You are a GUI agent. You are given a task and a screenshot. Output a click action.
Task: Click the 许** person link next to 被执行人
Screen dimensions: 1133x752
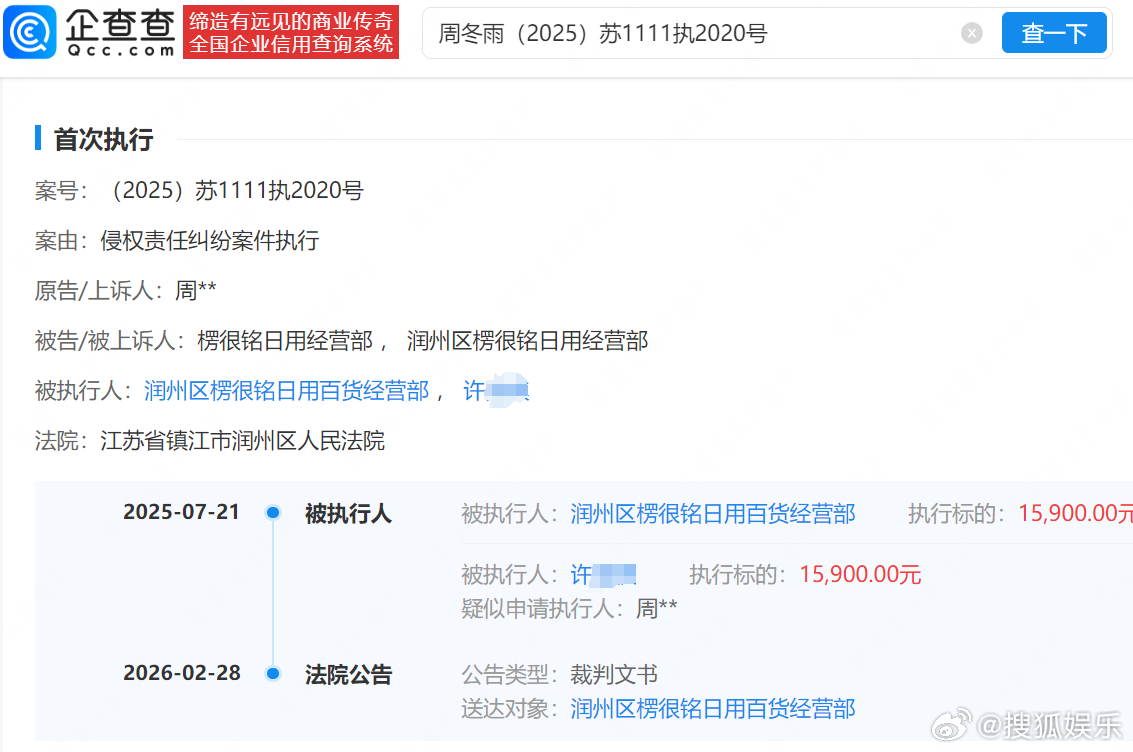497,390
